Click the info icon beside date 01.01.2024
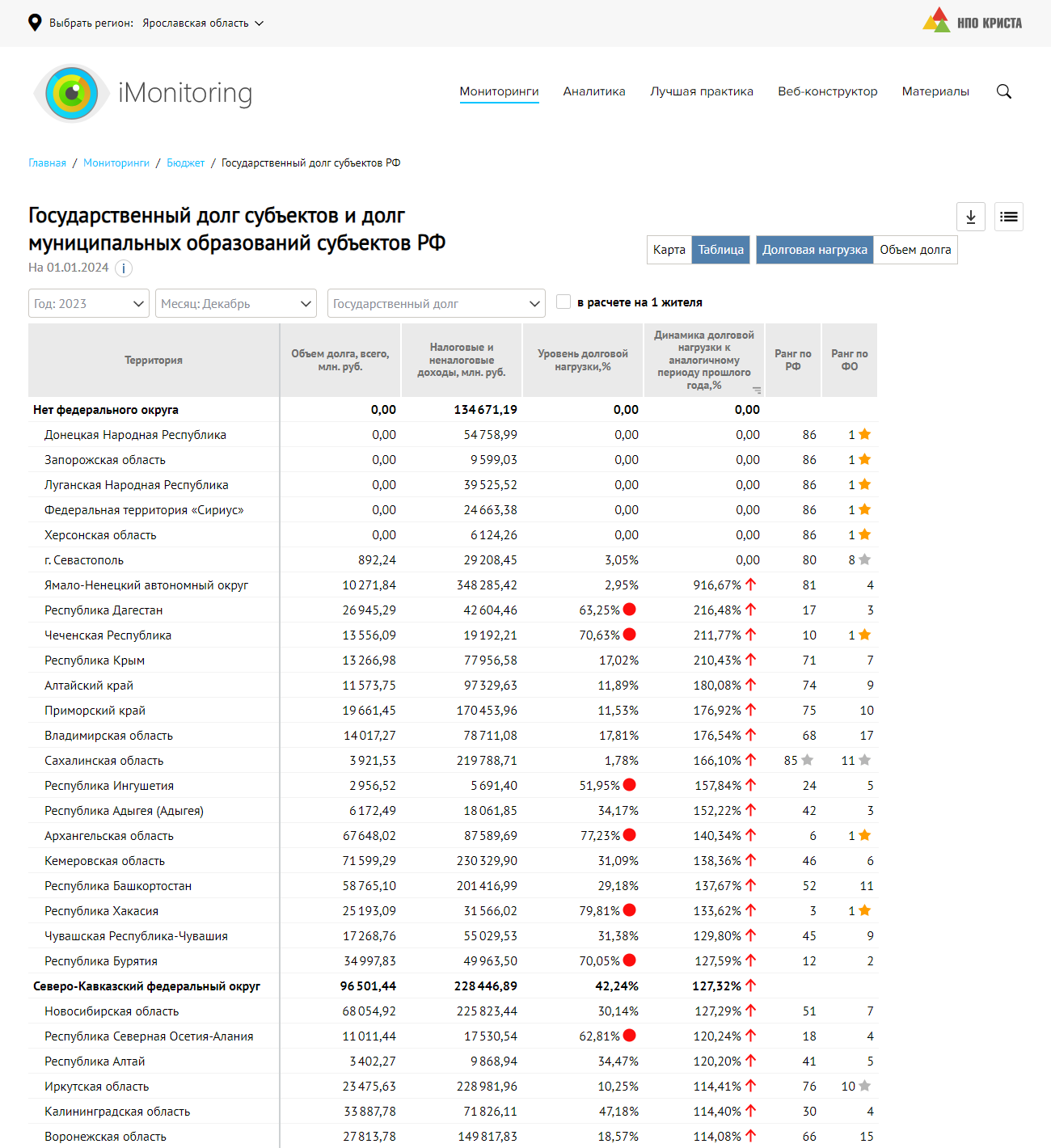1051x1148 pixels. pyautogui.click(x=123, y=268)
